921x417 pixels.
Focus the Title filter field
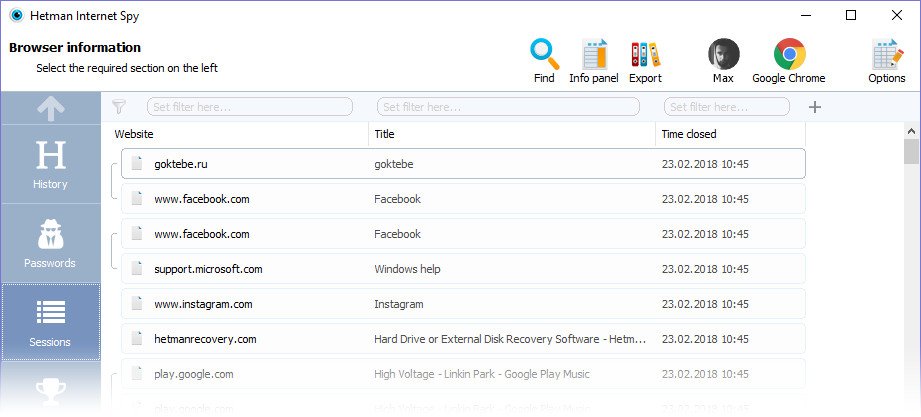[x=508, y=107]
